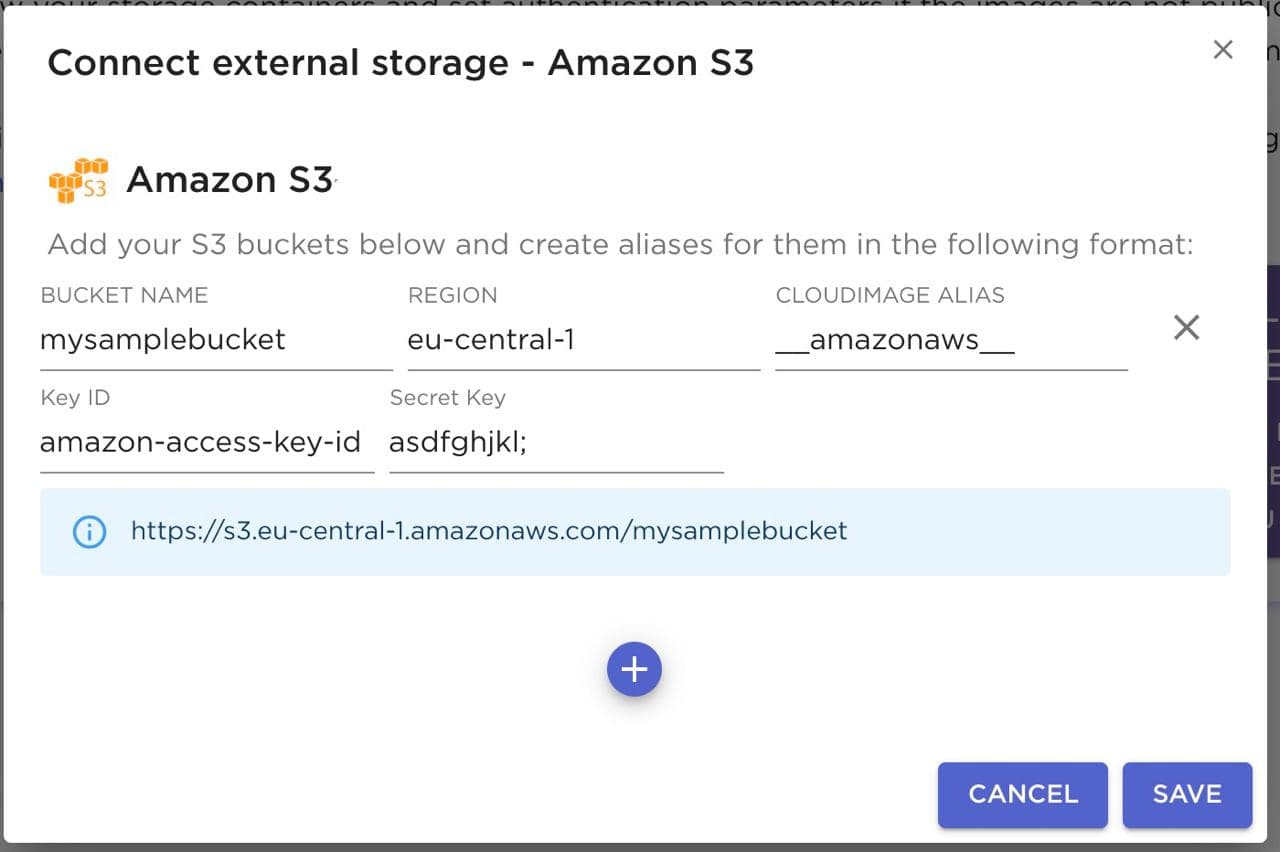Focus the Bucket Name field containing mysamplebucket
The height and width of the screenshot is (852, 1280).
coord(215,340)
